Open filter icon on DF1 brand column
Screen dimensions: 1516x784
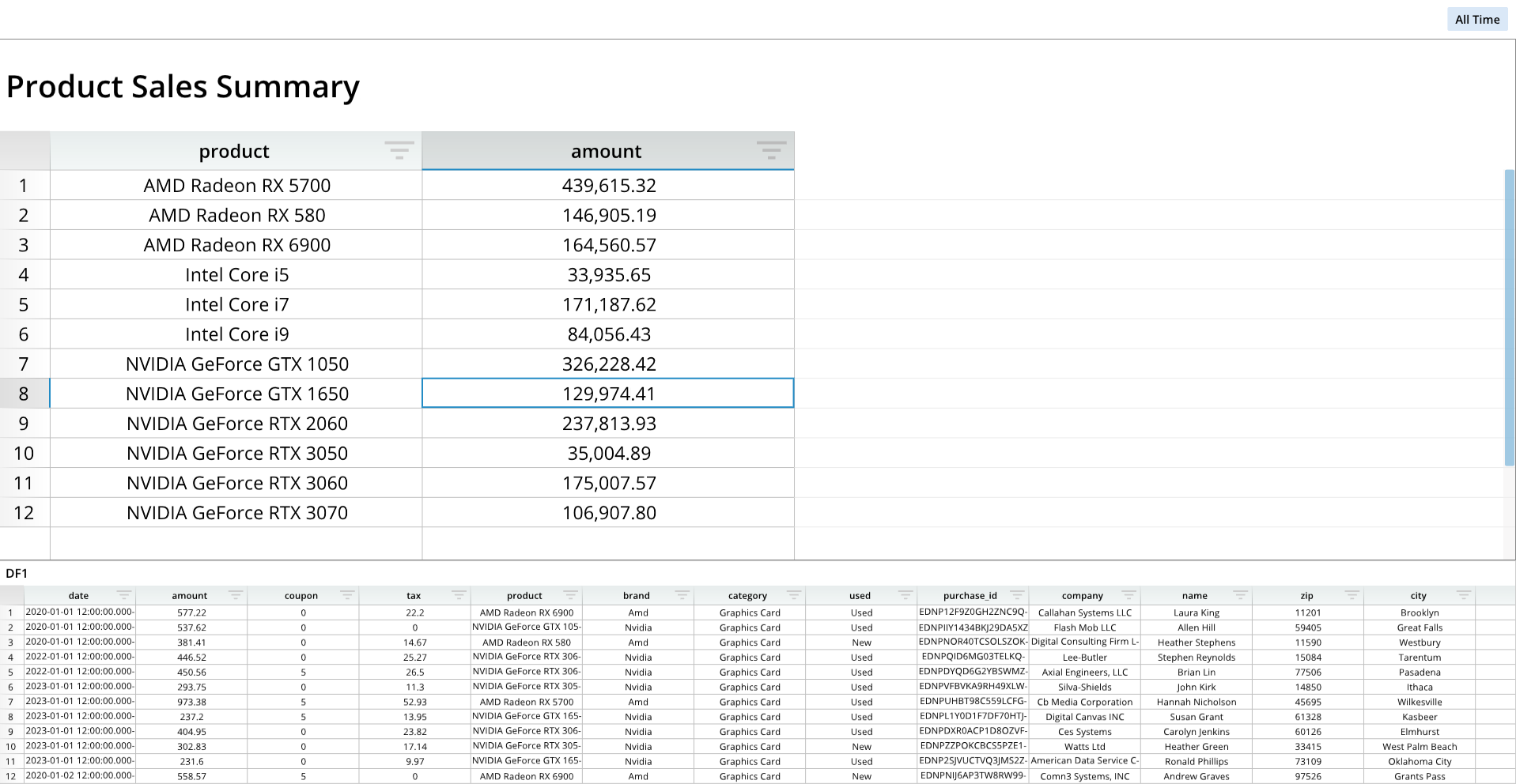(682, 595)
